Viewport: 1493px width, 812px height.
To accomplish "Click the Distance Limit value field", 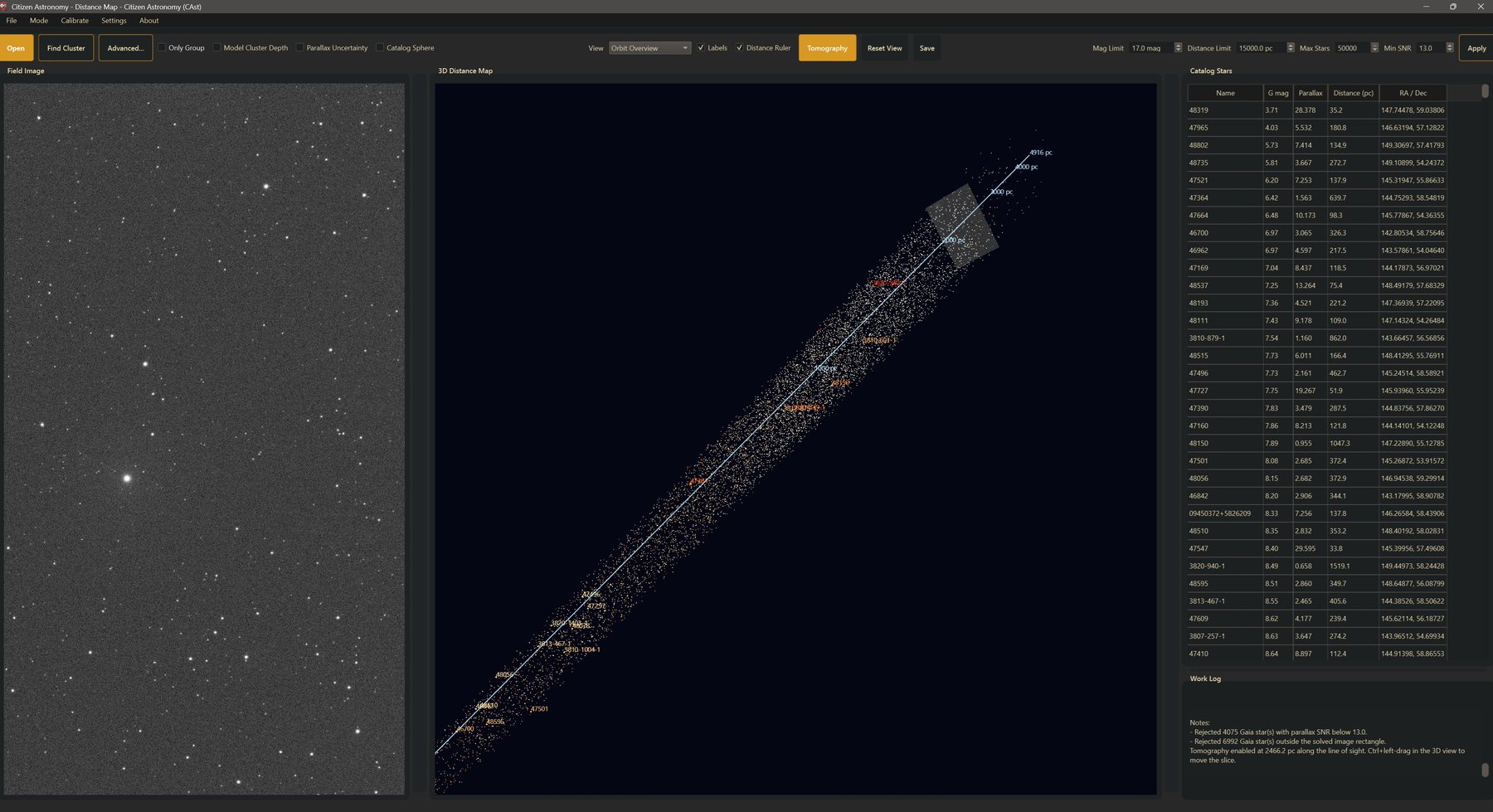I will 1261,48.
